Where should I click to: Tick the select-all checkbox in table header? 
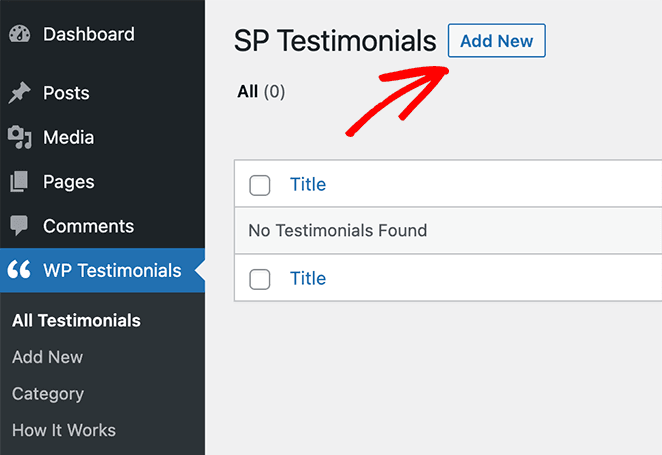pyautogui.click(x=260, y=185)
